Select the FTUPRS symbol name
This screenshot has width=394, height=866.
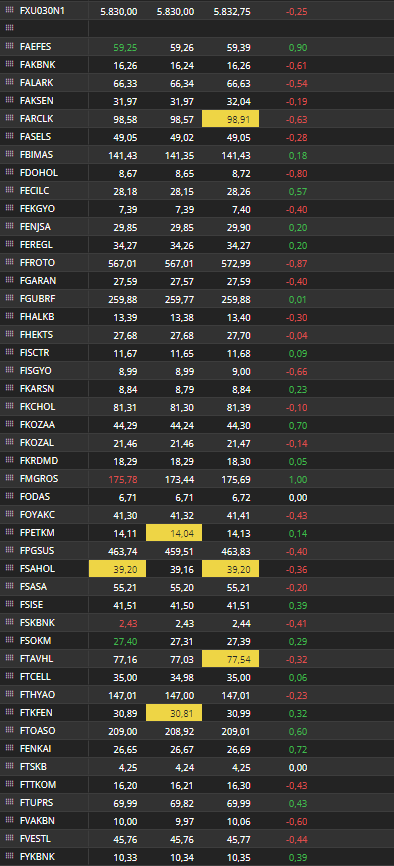coord(36,802)
